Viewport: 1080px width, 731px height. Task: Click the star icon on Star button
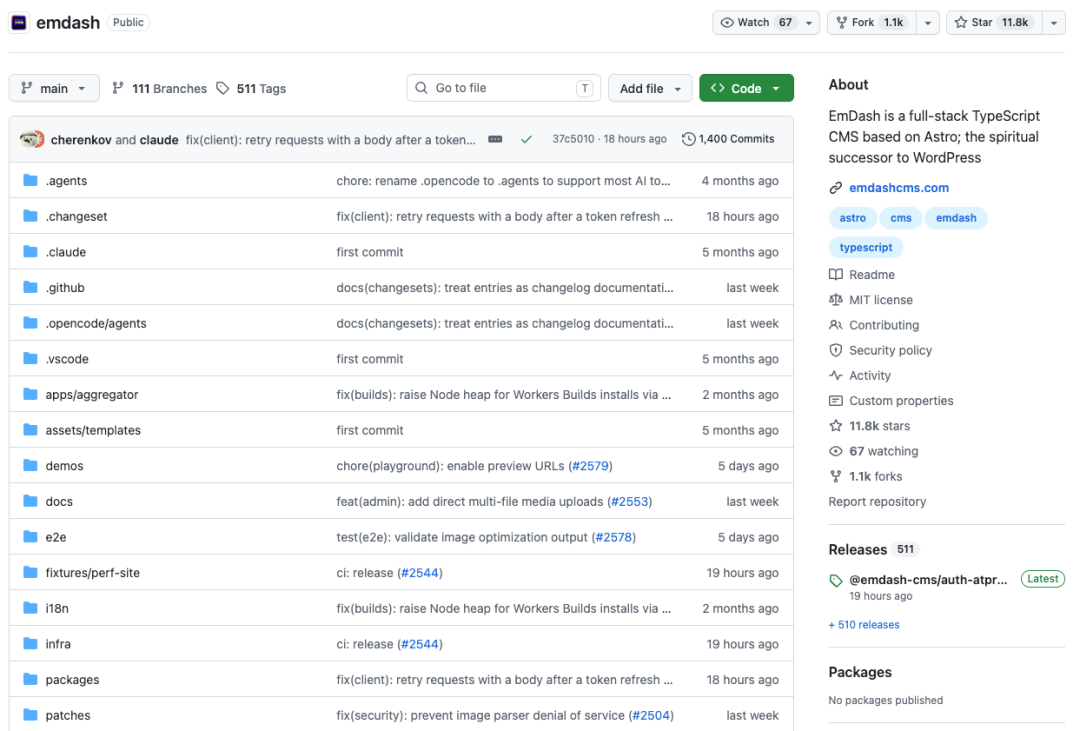tap(961, 23)
